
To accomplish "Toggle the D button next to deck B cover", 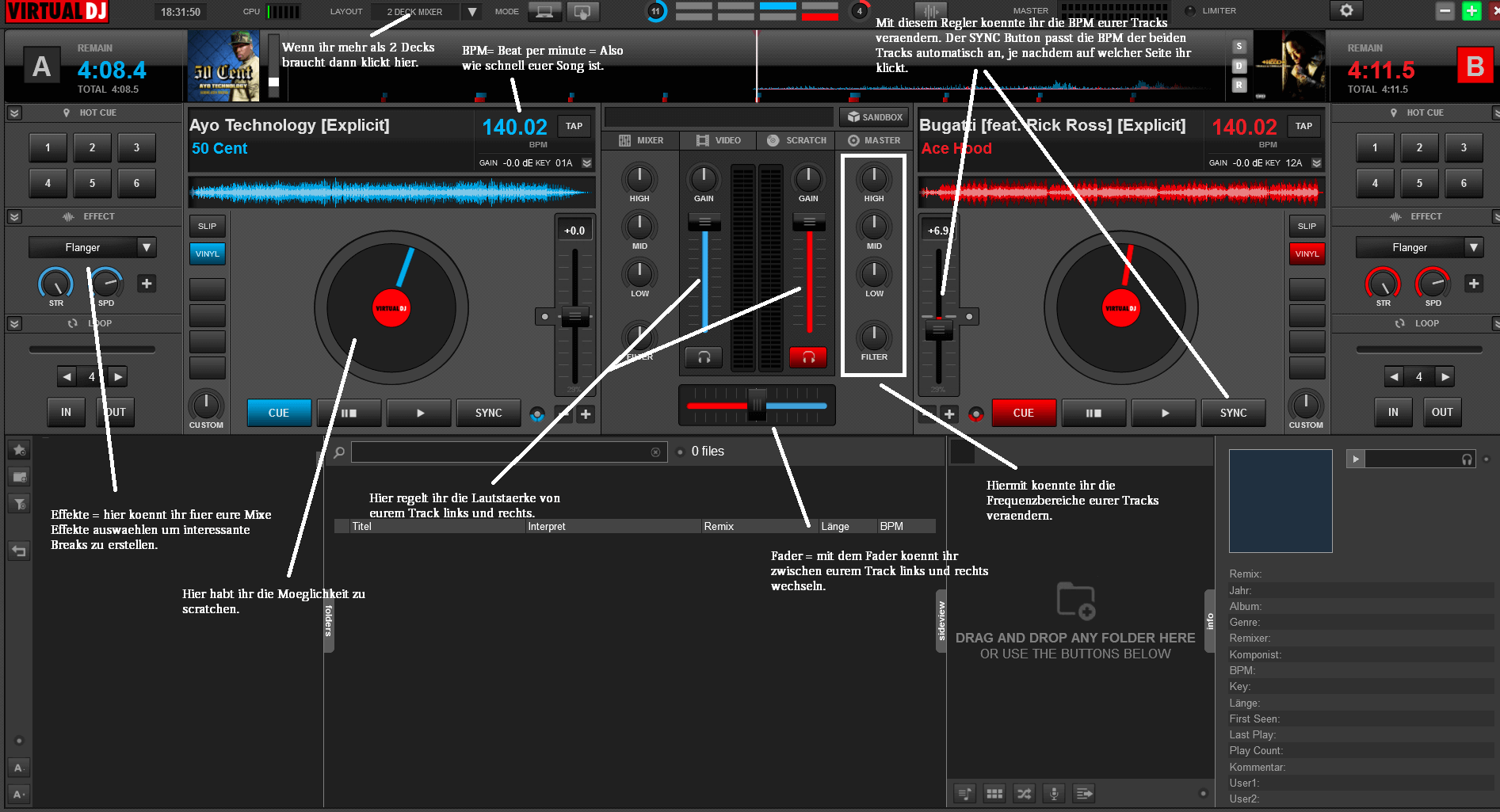I will point(1239,66).
